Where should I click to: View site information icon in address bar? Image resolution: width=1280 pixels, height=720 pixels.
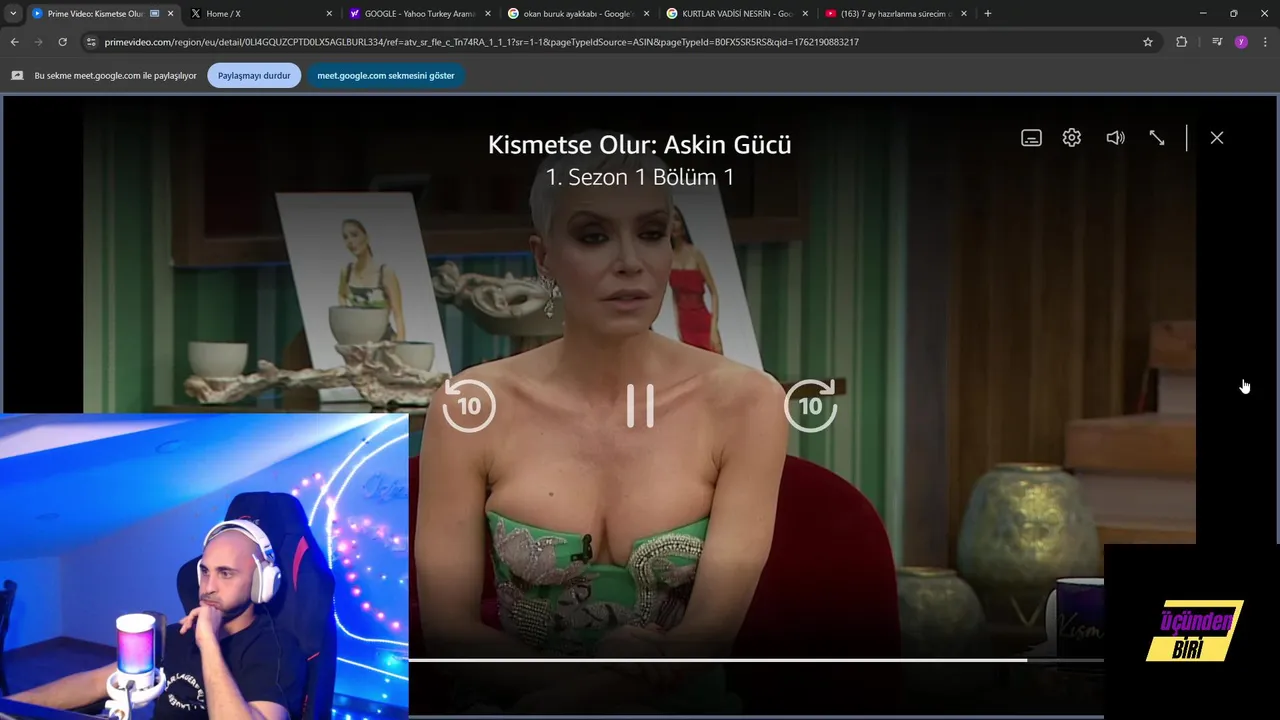(x=91, y=42)
